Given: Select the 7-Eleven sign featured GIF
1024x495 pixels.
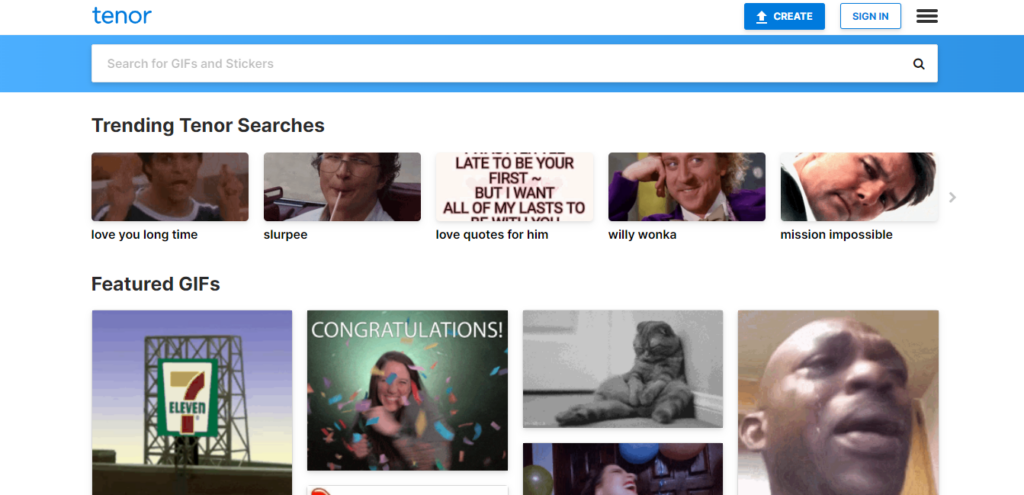Looking at the screenshot, I should pos(192,402).
